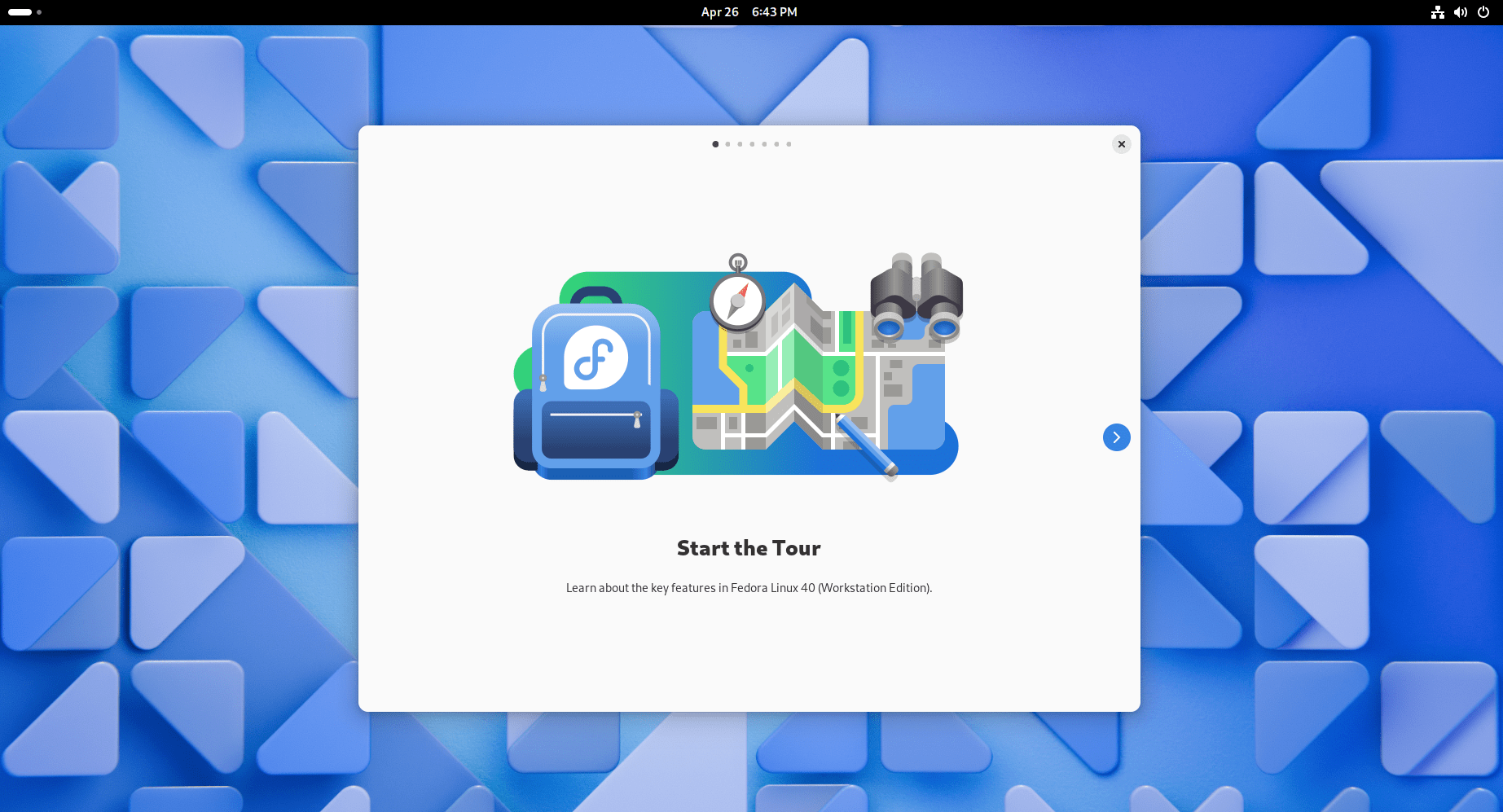Select the last page indicator dot
The width and height of the screenshot is (1503, 812).
789,144
